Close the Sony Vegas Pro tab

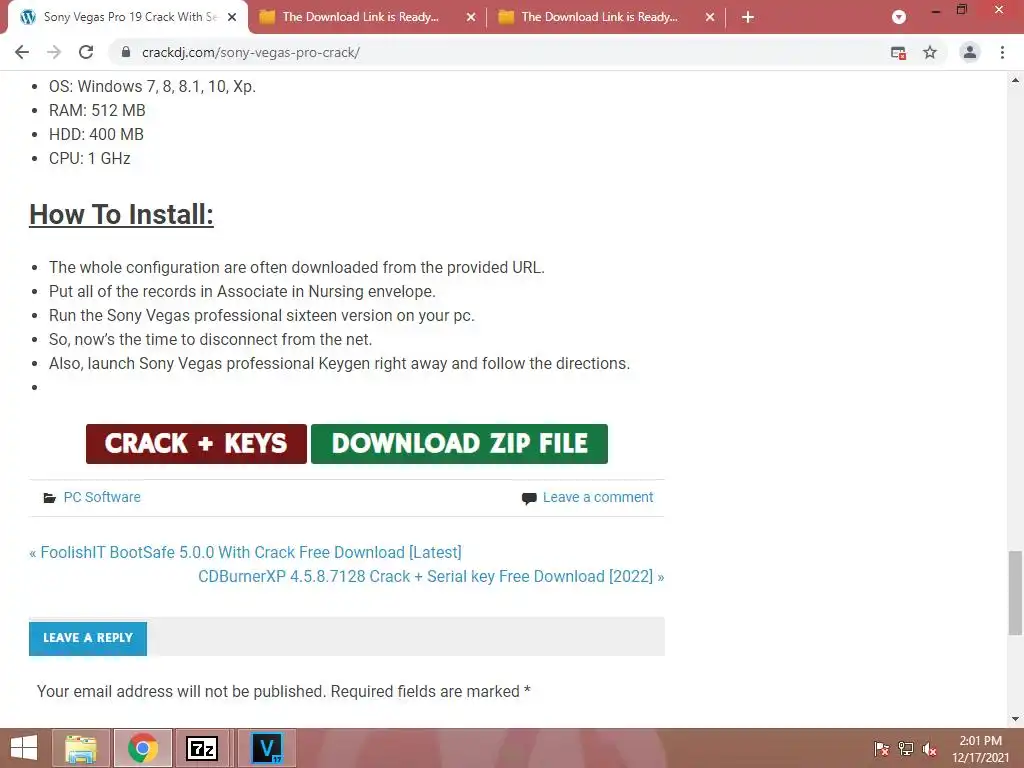[232, 17]
